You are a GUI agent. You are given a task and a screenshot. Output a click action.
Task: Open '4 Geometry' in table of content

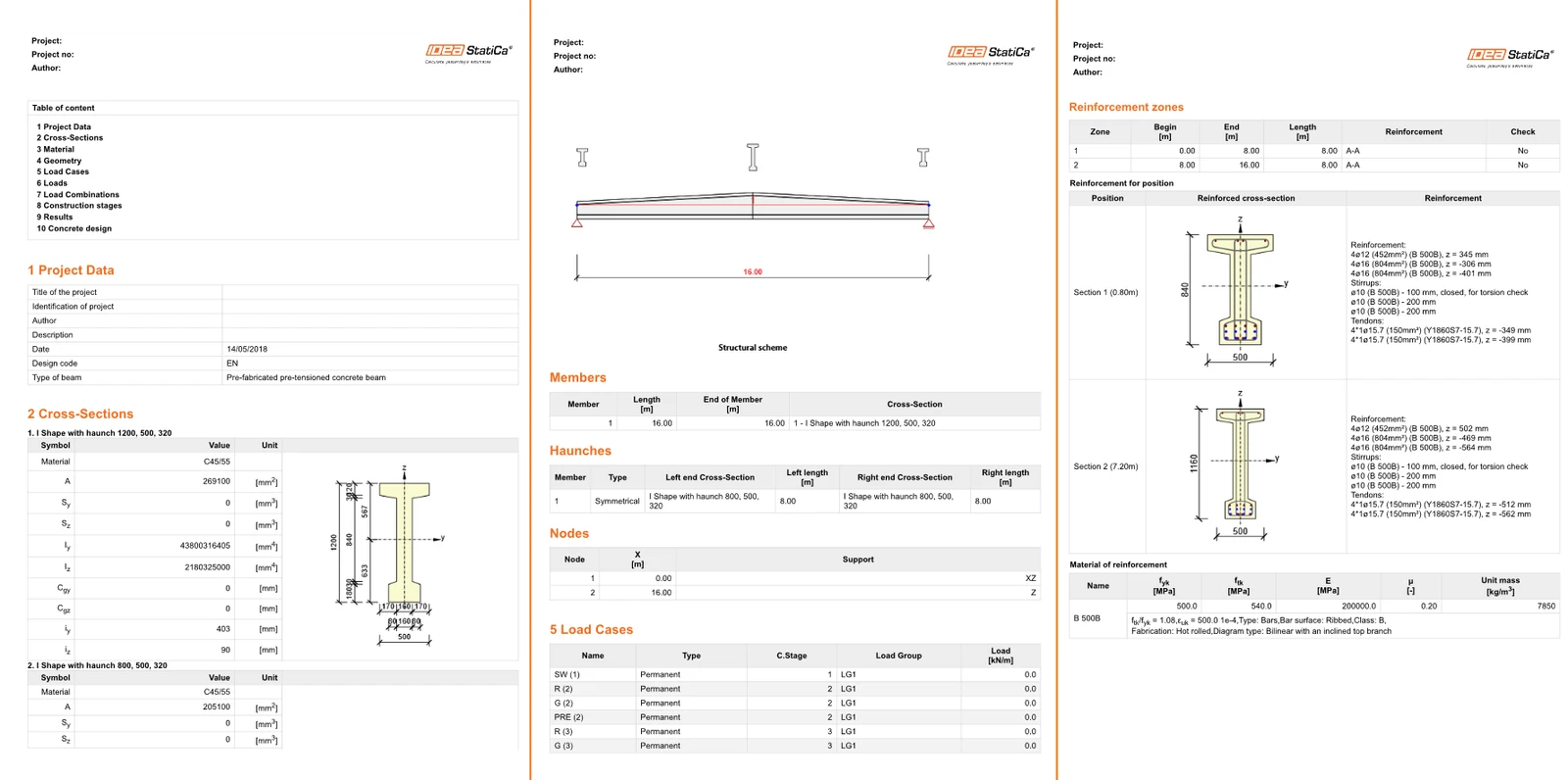60,161
